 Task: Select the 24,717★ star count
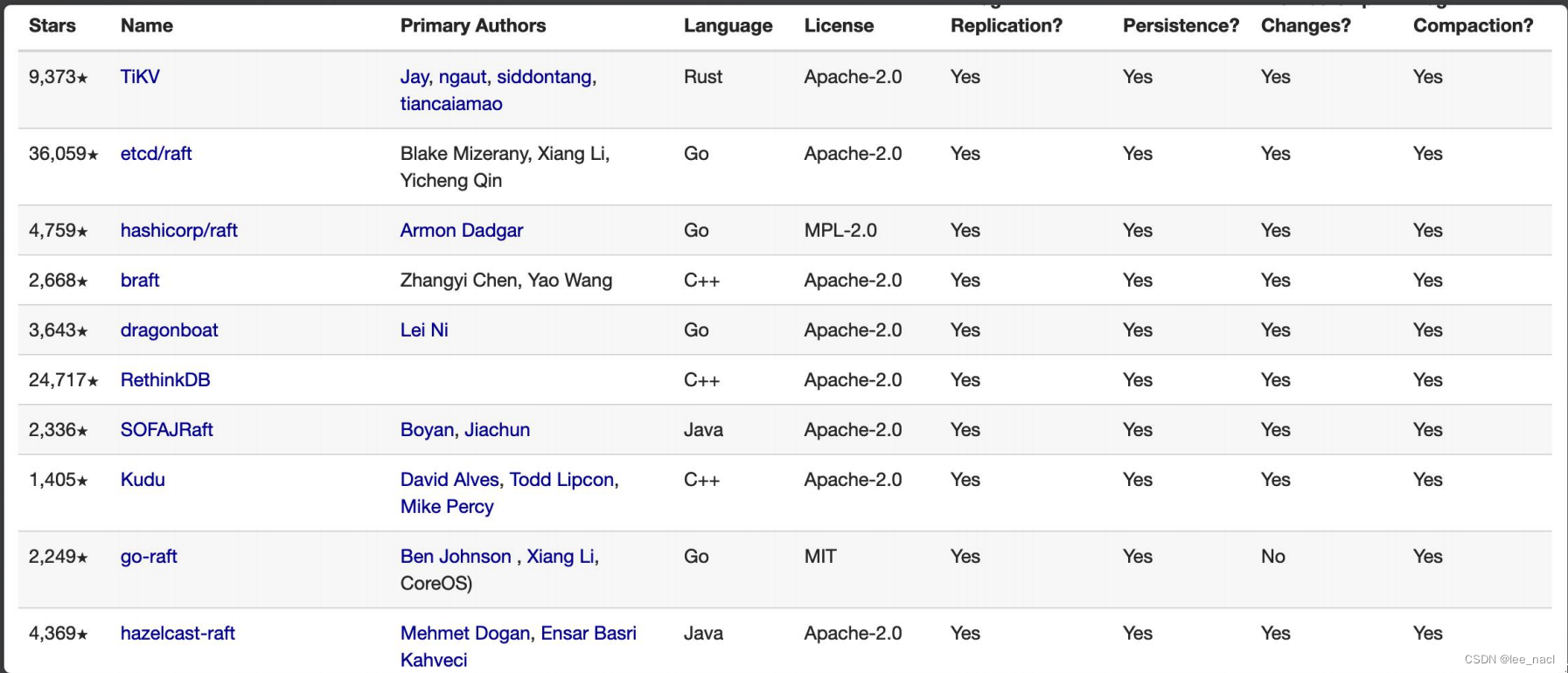(64, 380)
